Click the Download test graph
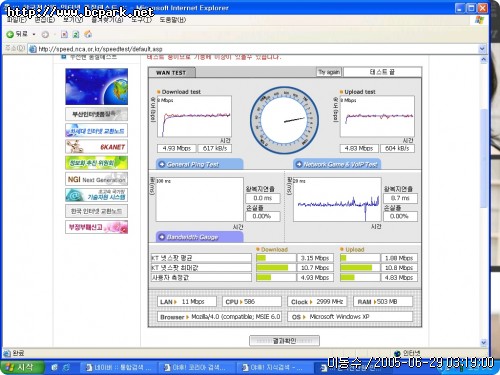Screen dimensions: 500x375 pyautogui.click(x=194, y=116)
